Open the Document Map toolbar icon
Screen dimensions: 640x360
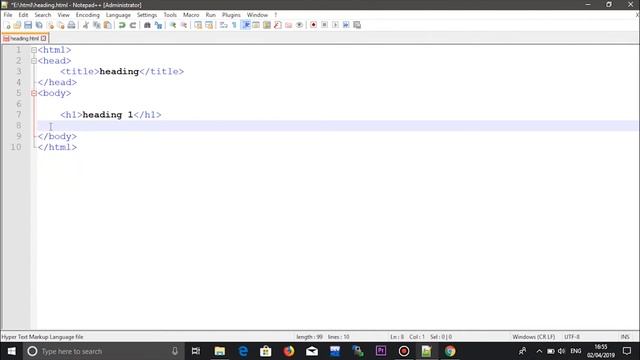(267, 25)
